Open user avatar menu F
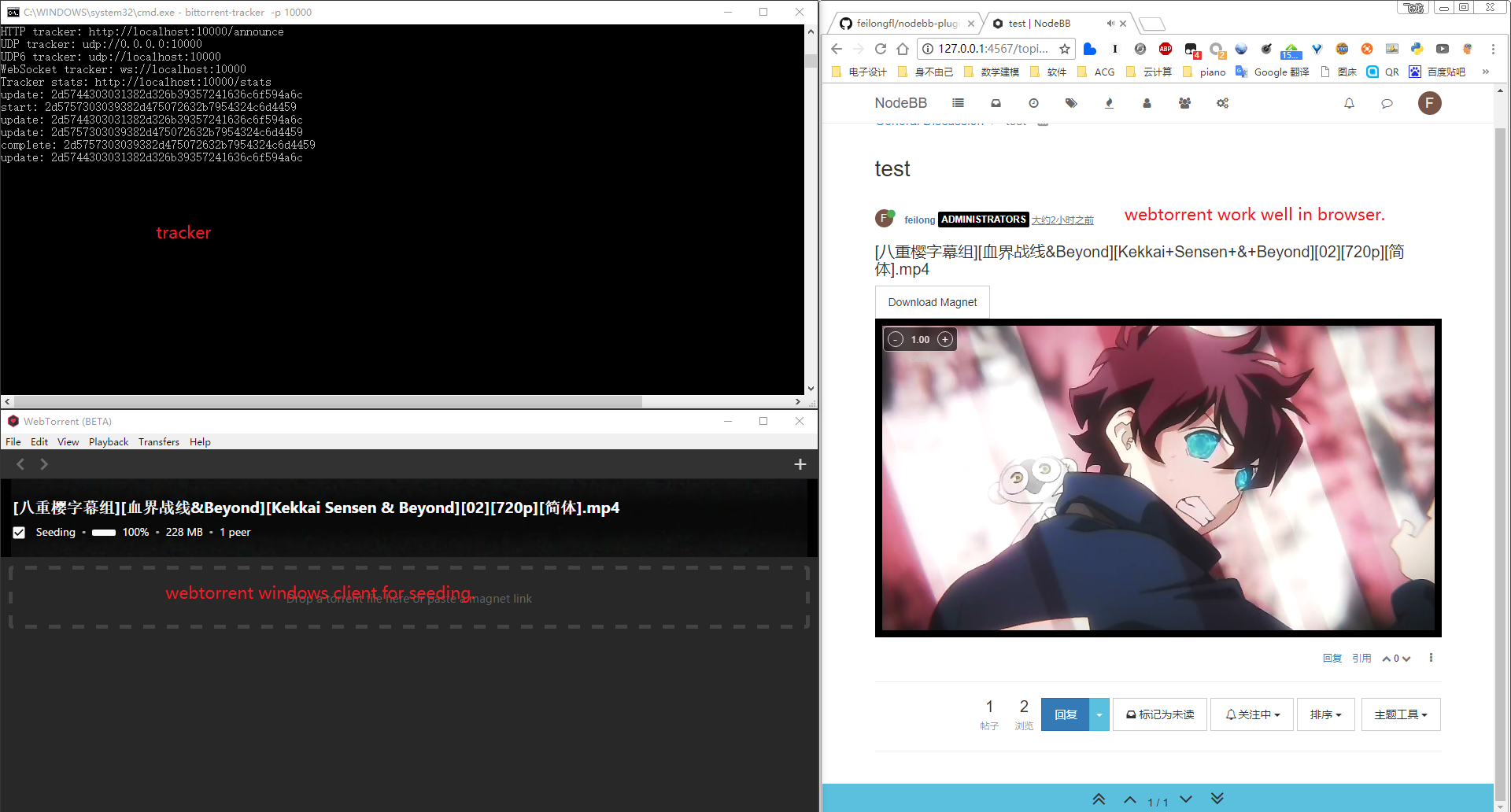 click(1429, 103)
